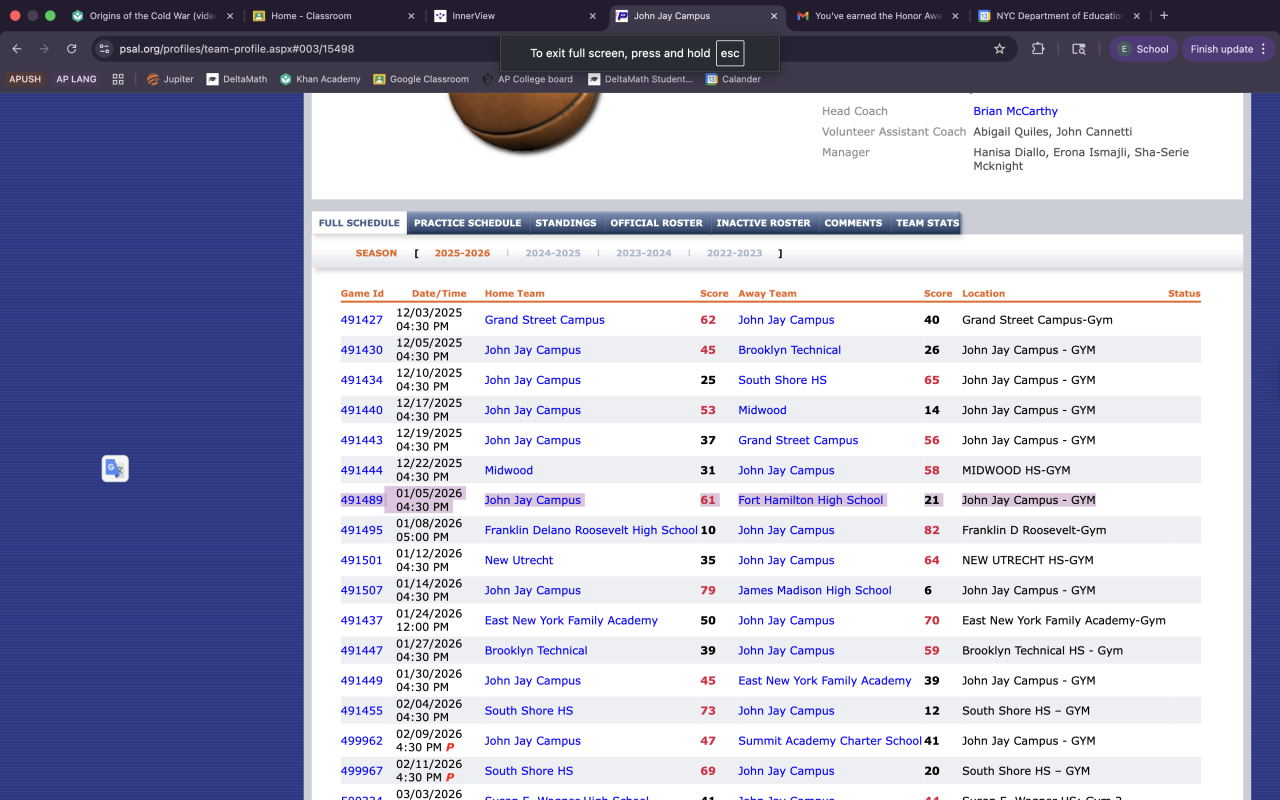This screenshot has height=800, width=1280.
Task: Click the red P marker in game 499967 row
Action: pos(449,777)
